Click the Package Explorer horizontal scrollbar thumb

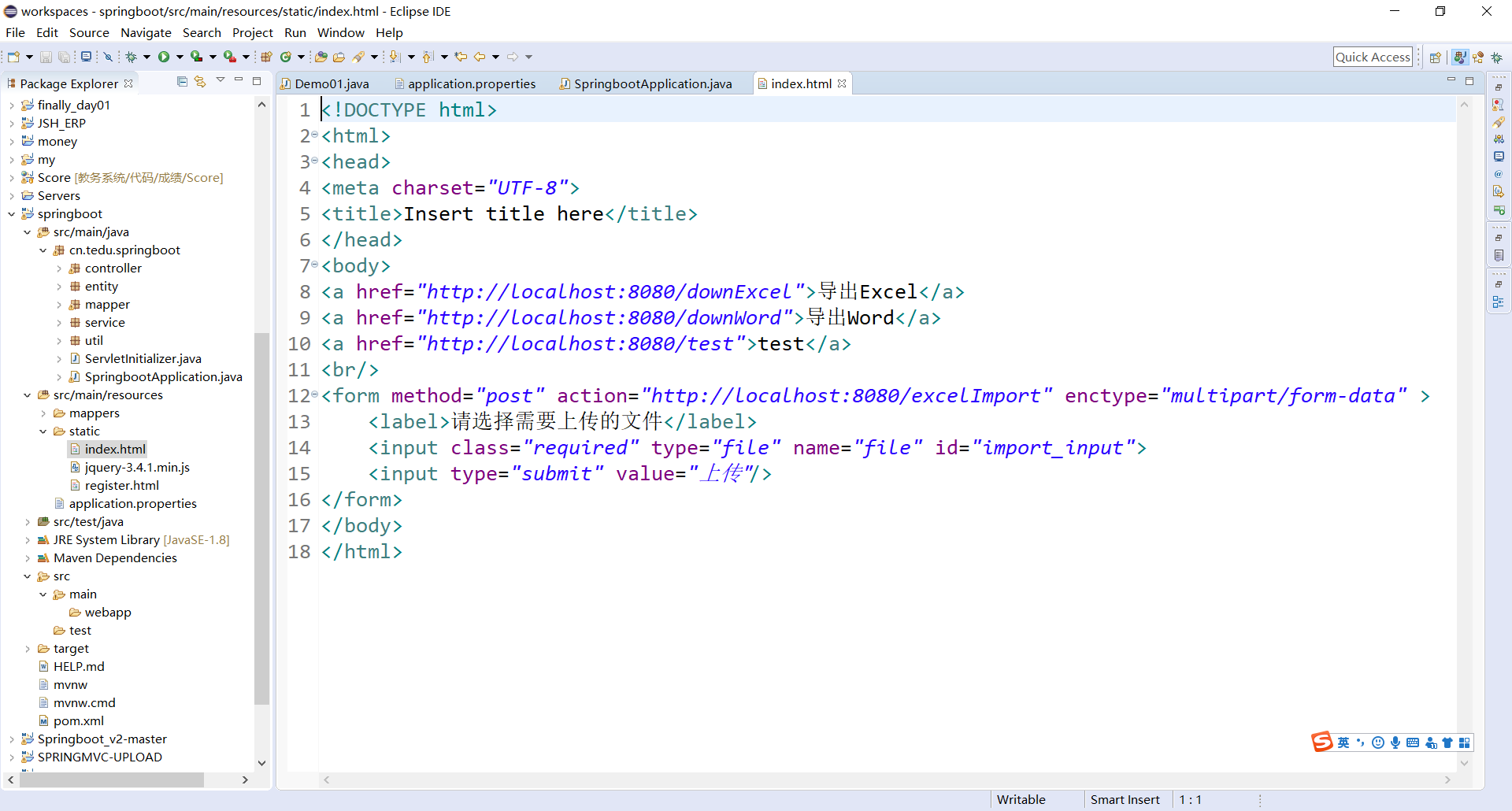pos(112,780)
